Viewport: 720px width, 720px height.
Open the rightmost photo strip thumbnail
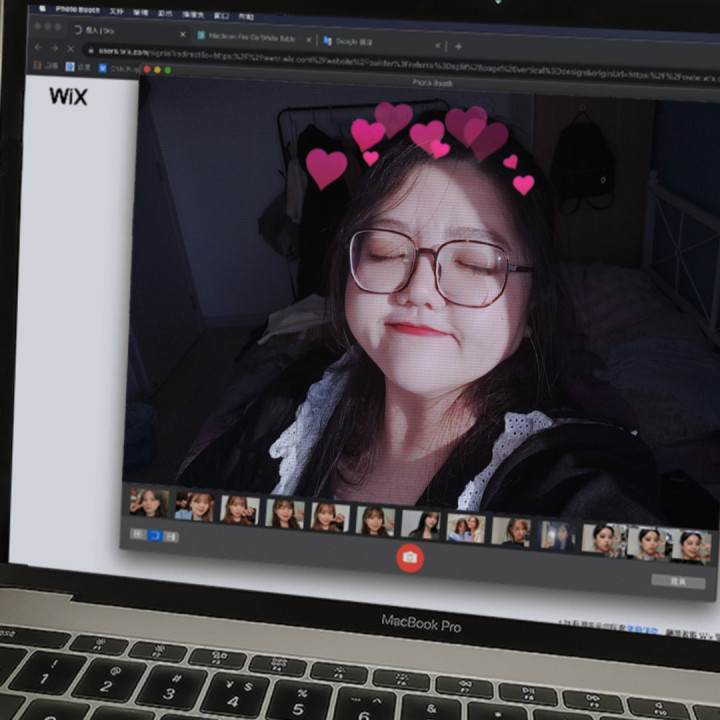click(691, 545)
